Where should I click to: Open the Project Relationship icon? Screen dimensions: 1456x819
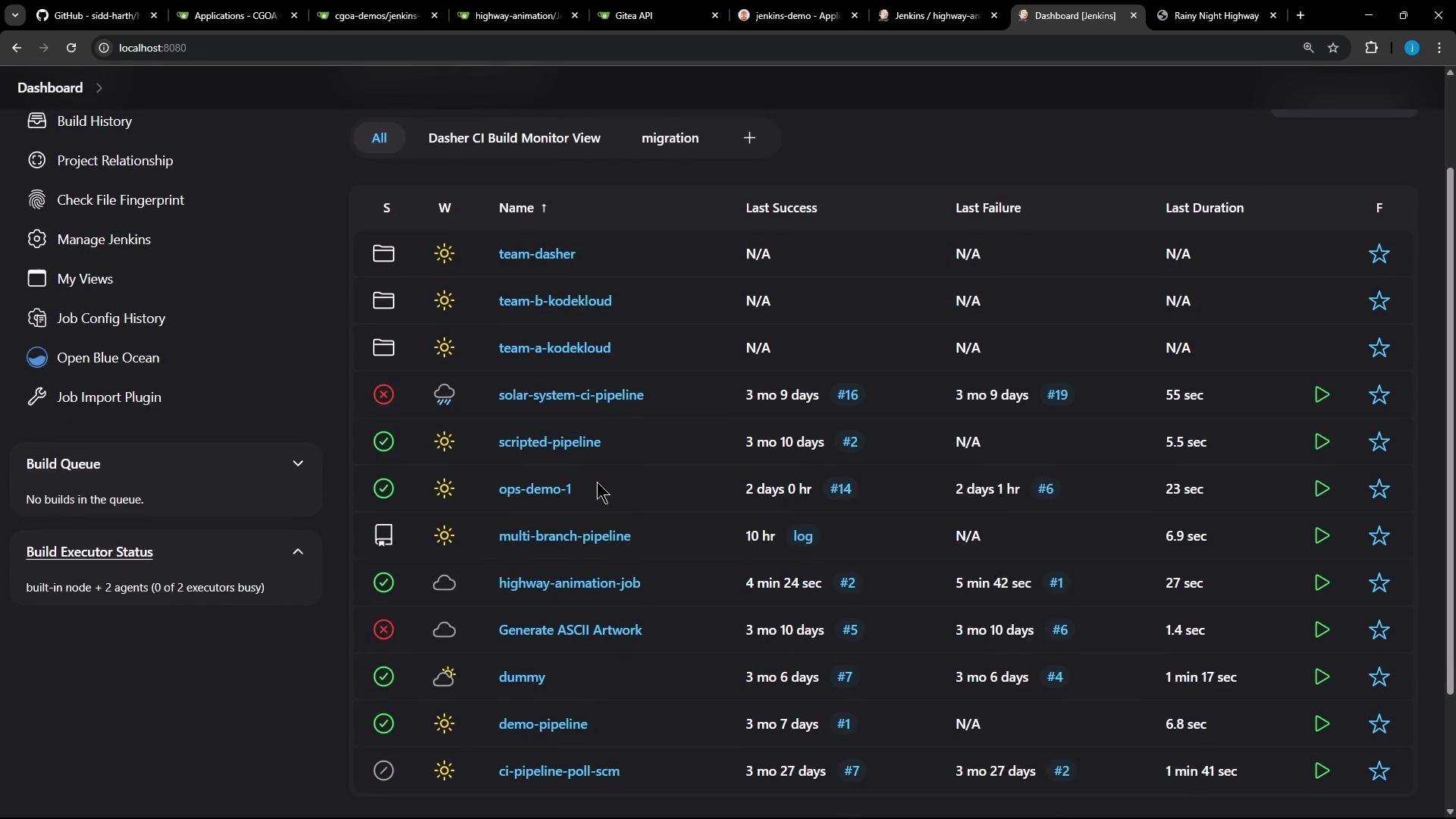[x=36, y=161]
